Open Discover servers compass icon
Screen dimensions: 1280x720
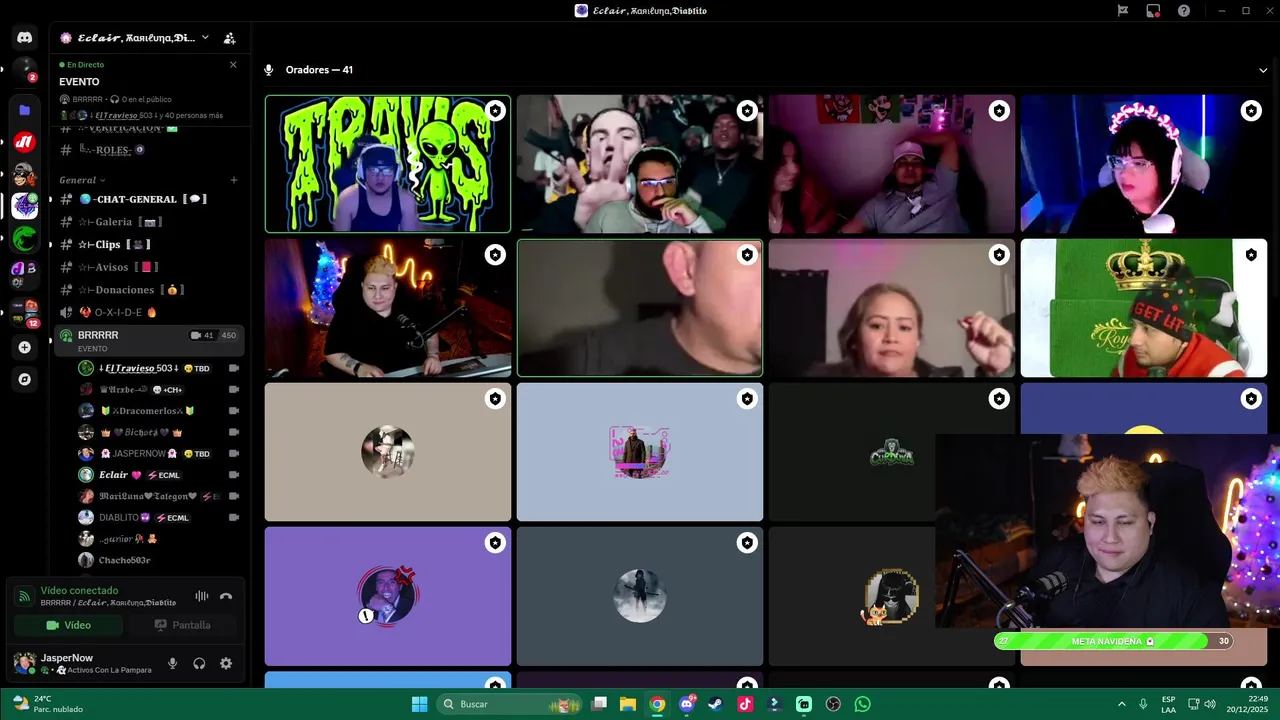[x=25, y=379]
